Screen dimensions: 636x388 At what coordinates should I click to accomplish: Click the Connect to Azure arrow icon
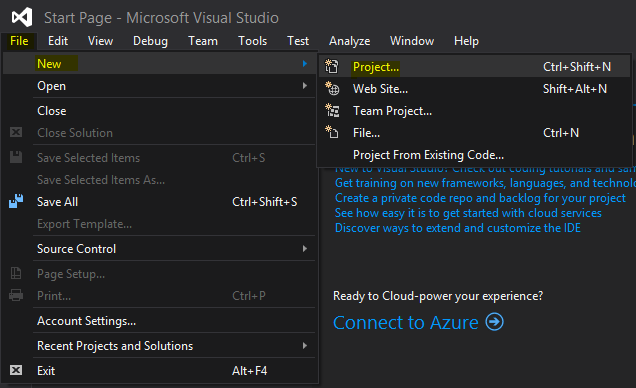click(x=494, y=322)
